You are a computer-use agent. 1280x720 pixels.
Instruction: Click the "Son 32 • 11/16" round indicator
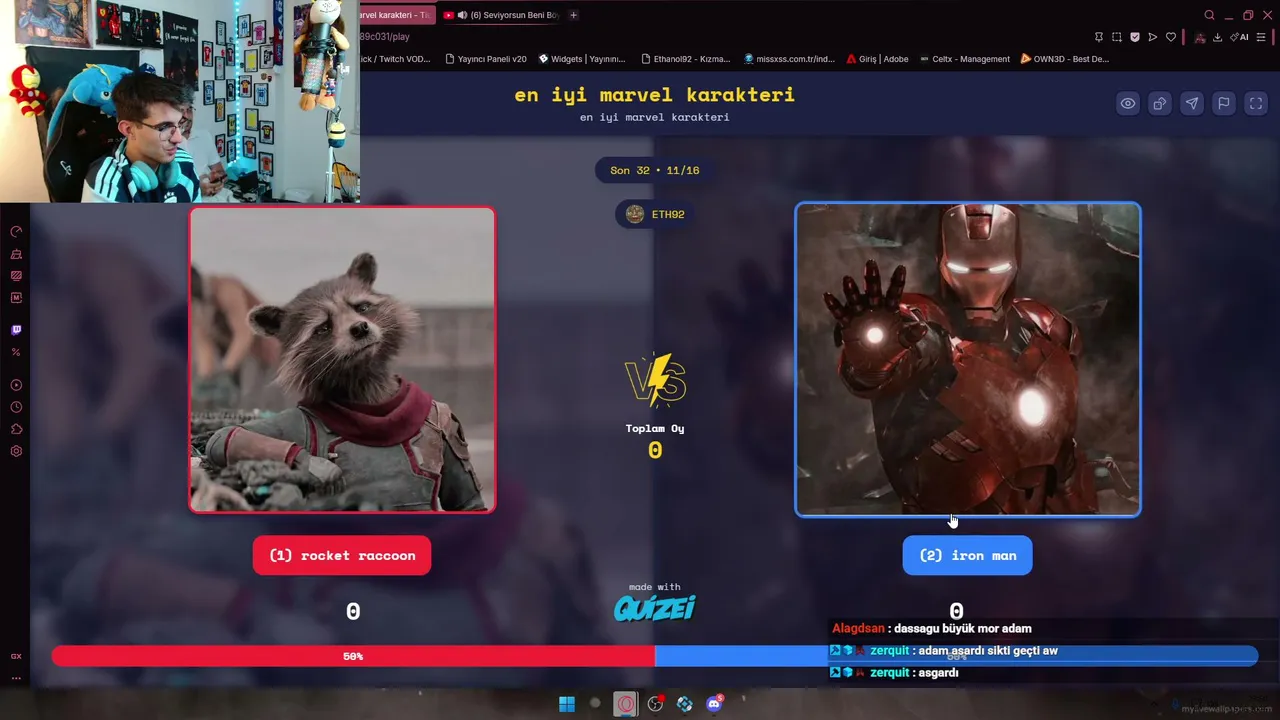point(655,170)
